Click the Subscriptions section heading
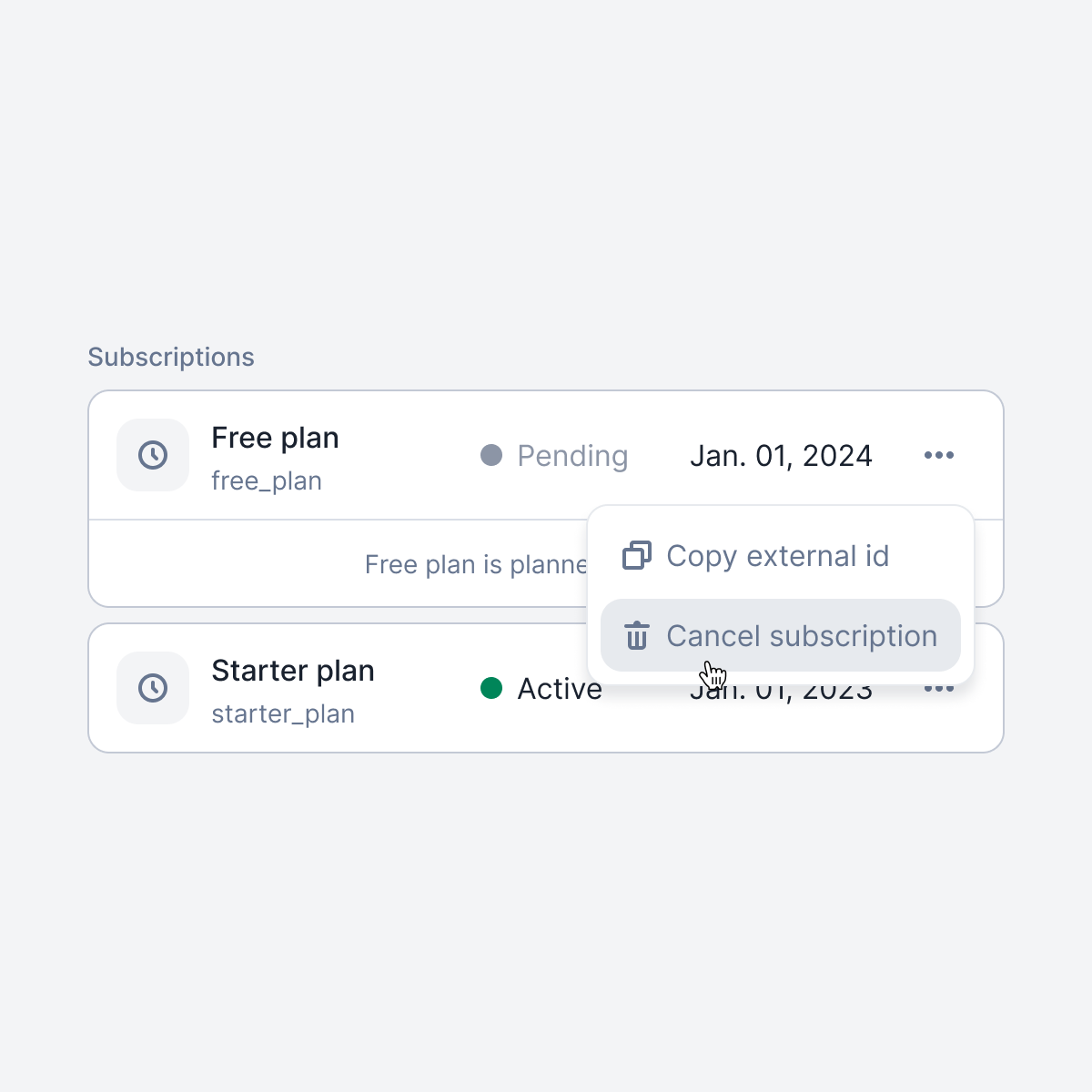 point(171,357)
